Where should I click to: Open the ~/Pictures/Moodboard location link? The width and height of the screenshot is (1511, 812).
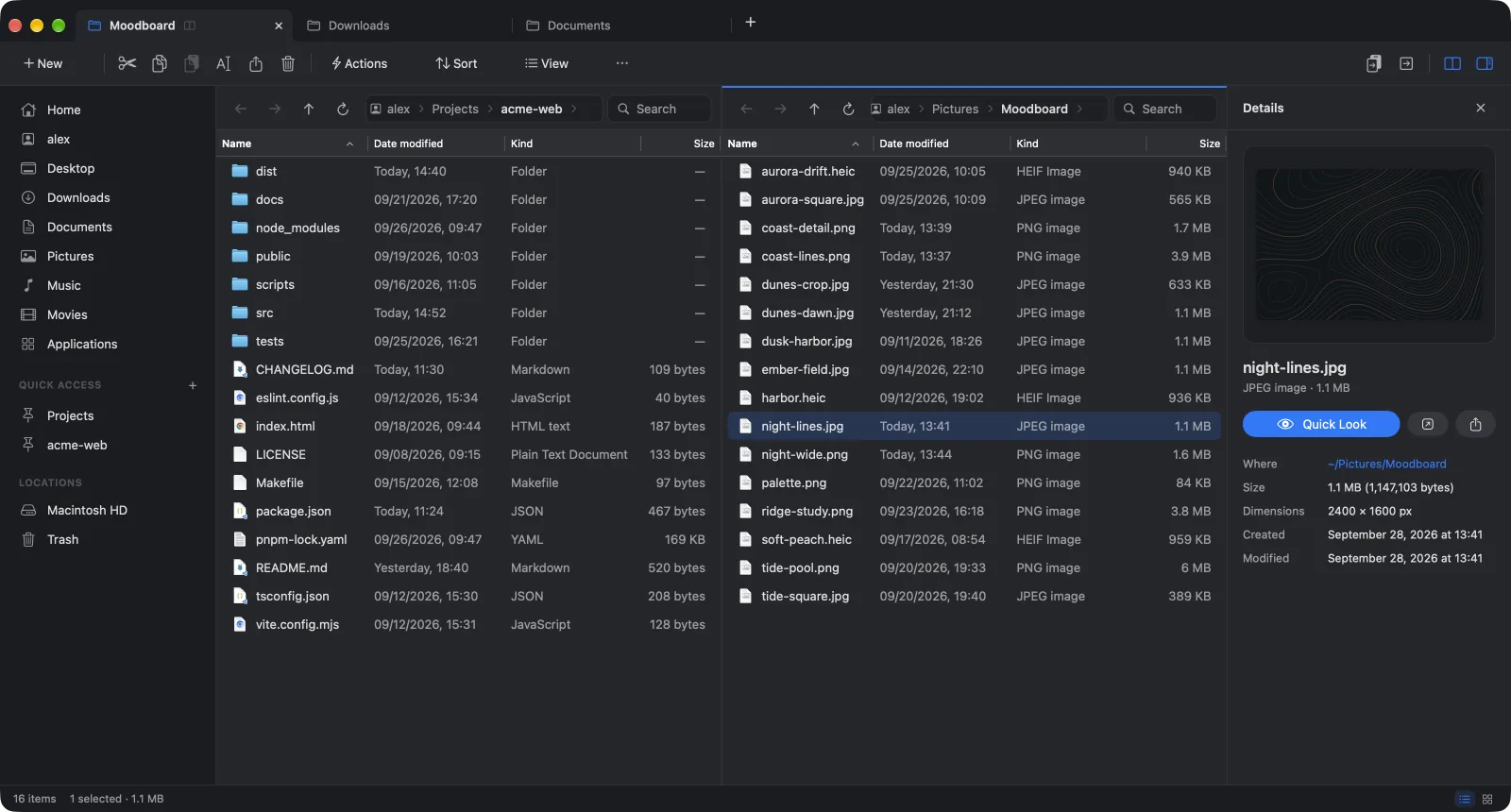click(x=1386, y=464)
